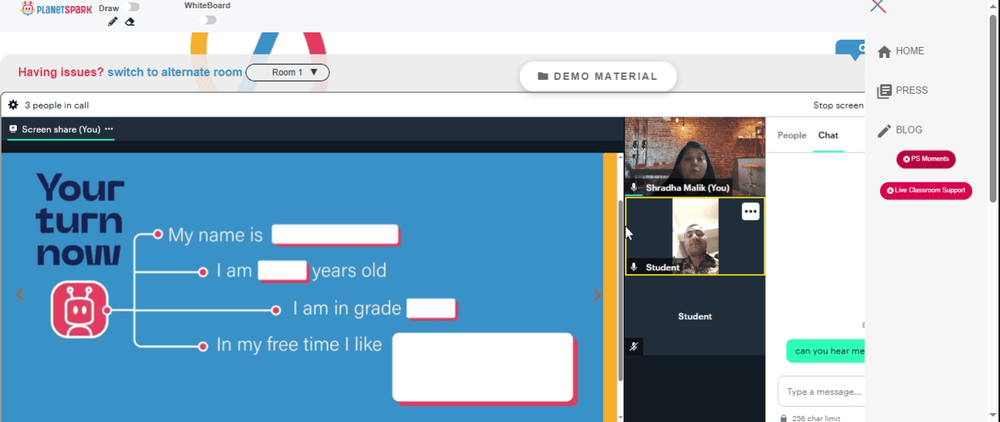Click Shradha Malik microphone icon

(x=633, y=187)
